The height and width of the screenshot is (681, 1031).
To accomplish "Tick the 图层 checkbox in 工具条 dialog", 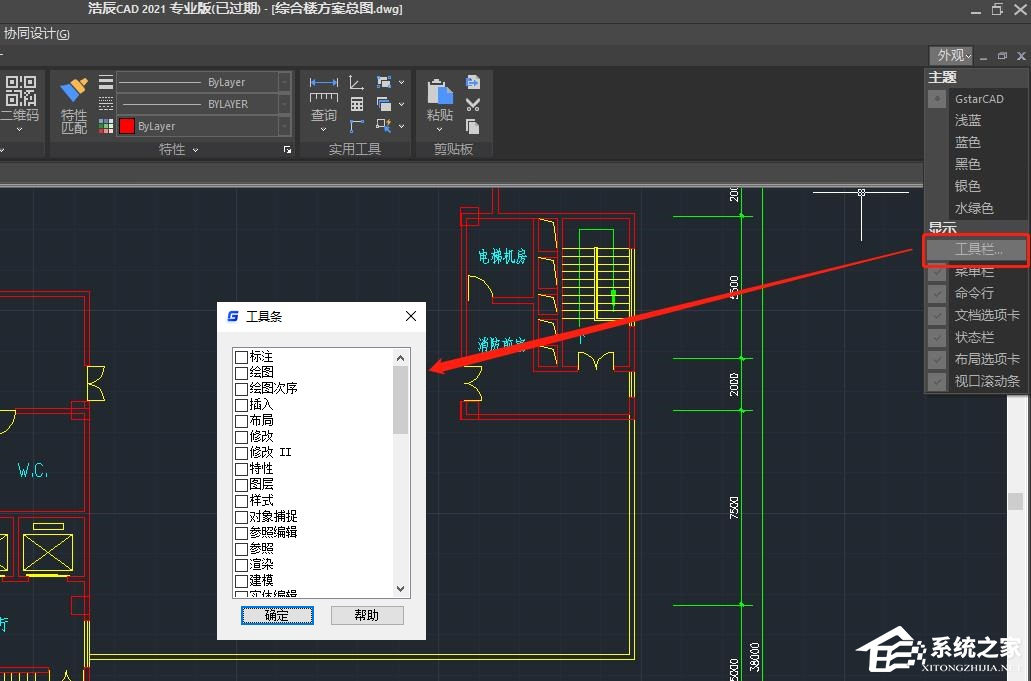I will (241, 485).
